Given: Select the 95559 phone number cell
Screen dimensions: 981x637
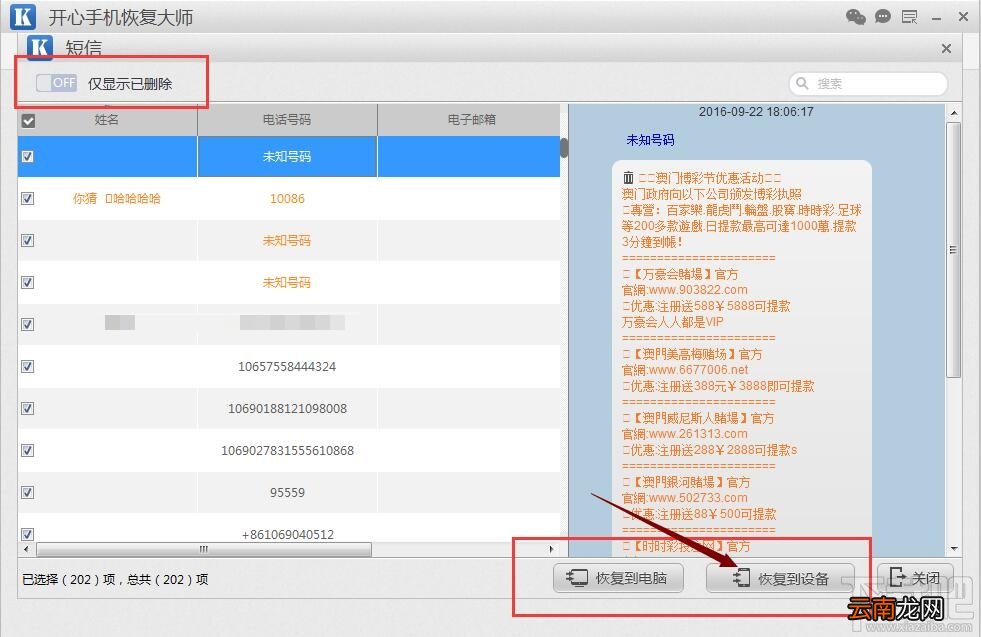Looking at the screenshot, I should [287, 492].
